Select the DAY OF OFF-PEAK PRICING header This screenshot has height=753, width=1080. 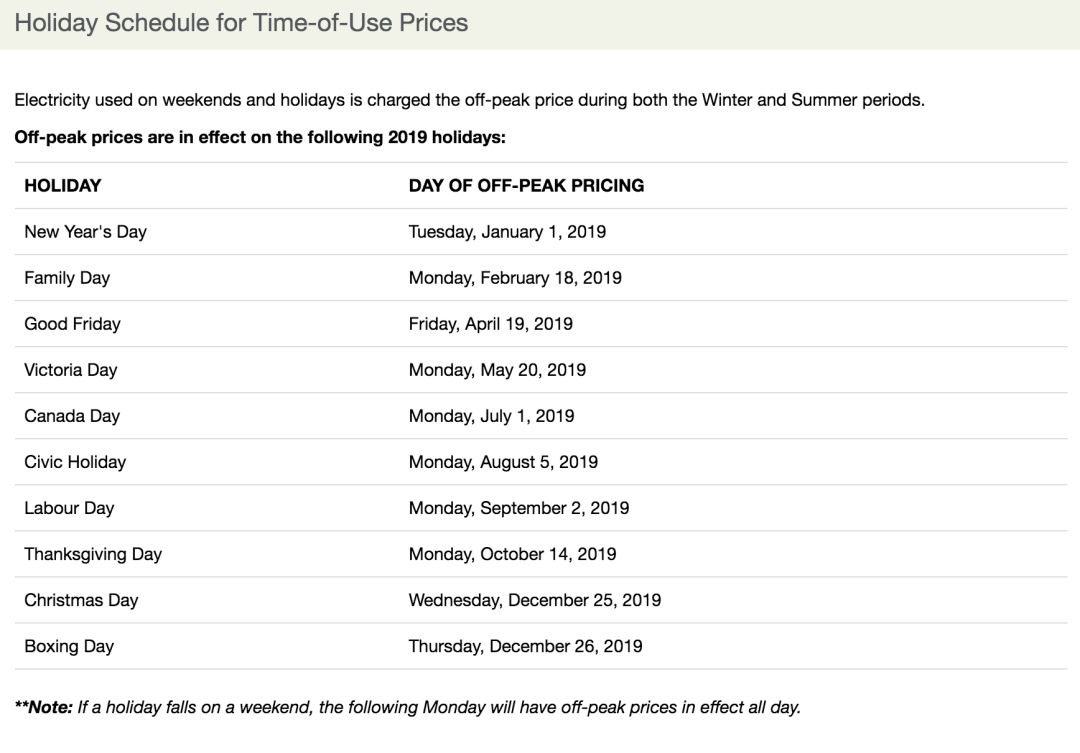coord(526,185)
